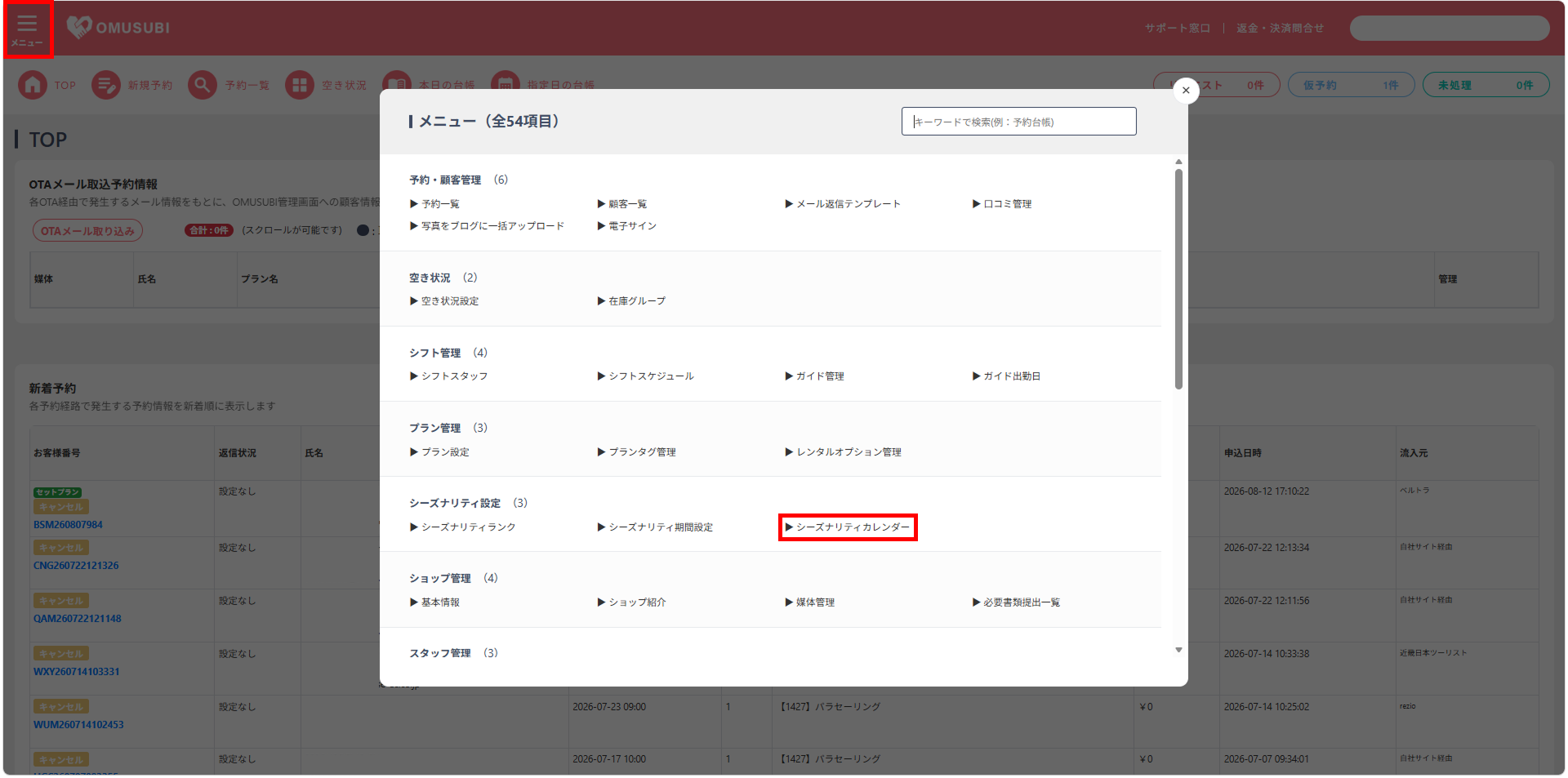Click the 空き状況 toolbar label
This screenshot has height=778, width=1568.
(344, 85)
